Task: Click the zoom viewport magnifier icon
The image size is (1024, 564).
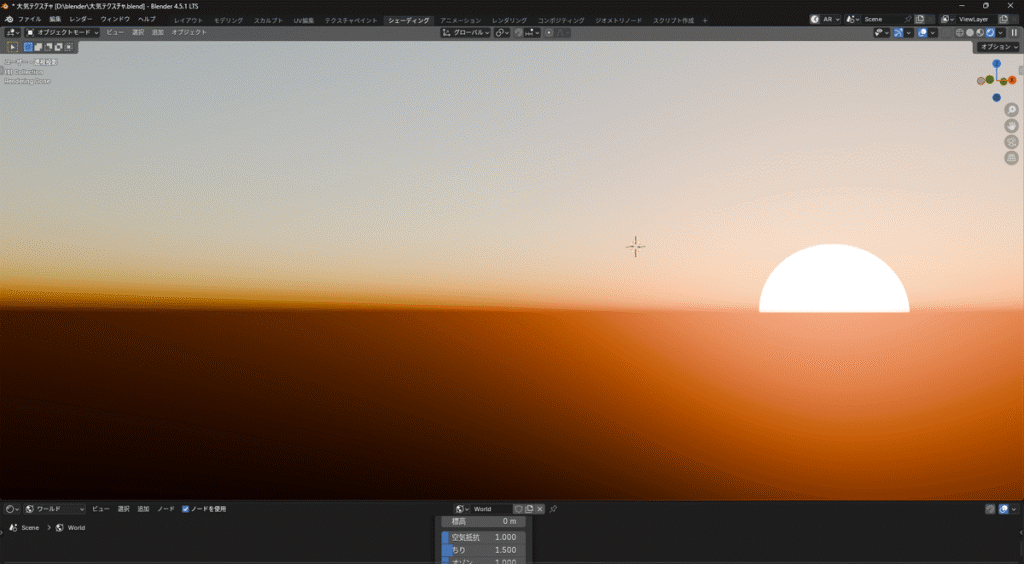Action: click(x=1012, y=110)
